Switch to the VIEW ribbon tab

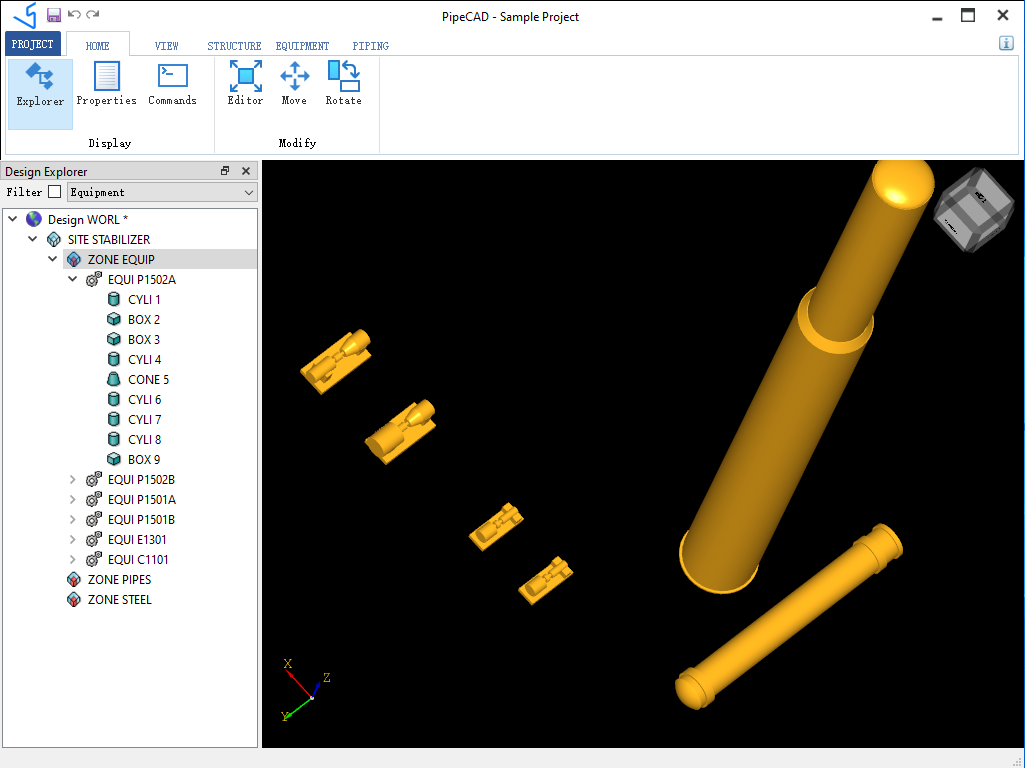[x=167, y=46]
